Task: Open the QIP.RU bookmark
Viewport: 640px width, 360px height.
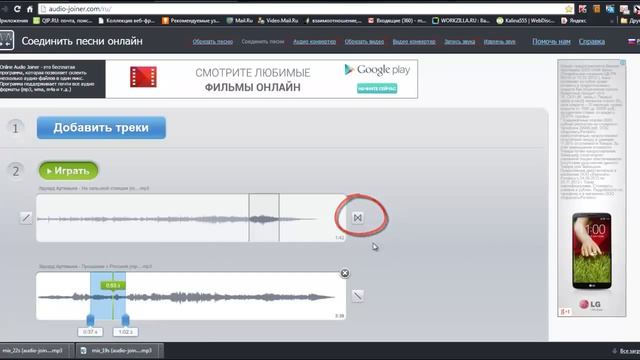Action: click(x=64, y=20)
